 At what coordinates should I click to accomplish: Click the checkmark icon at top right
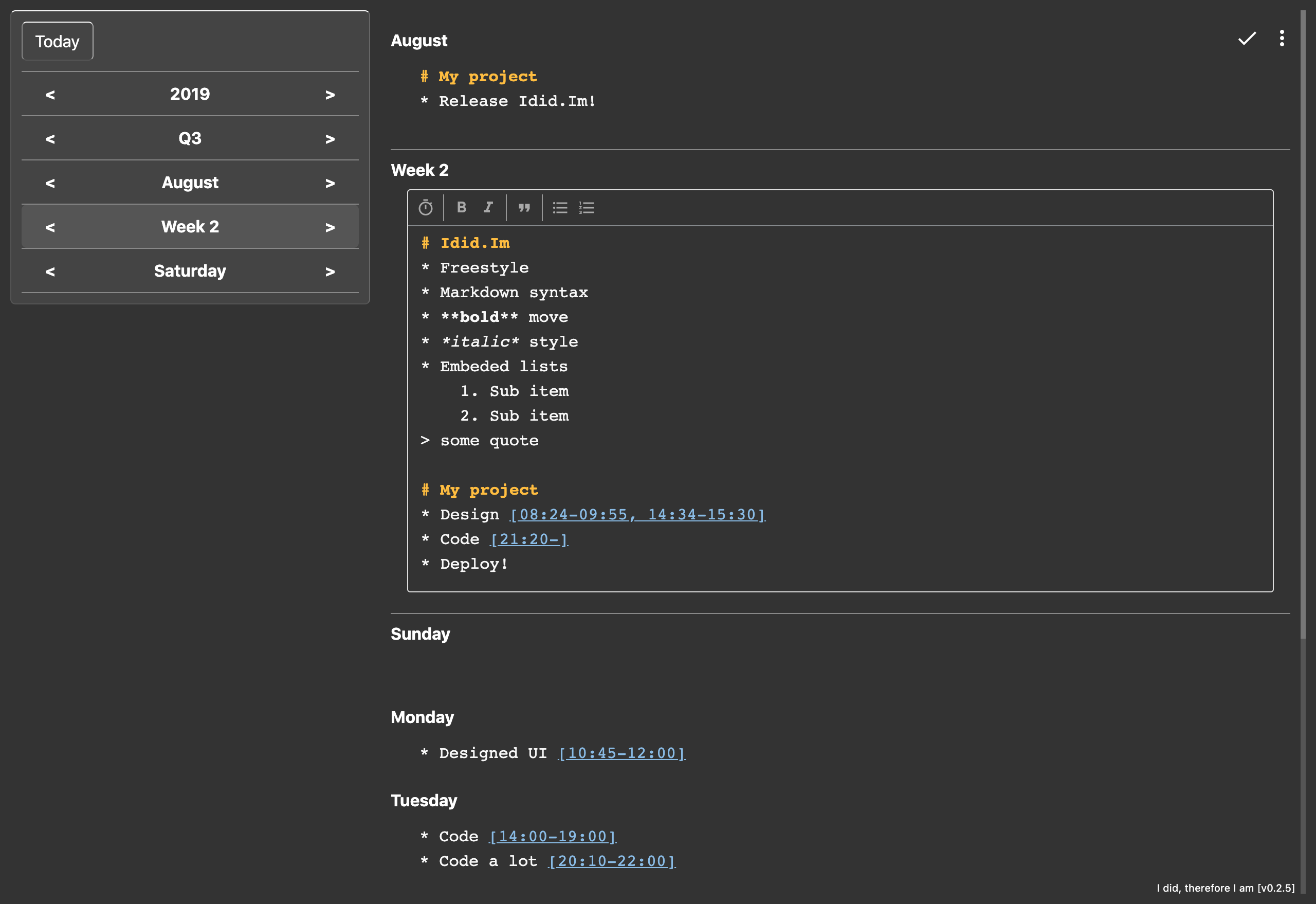pos(1247,39)
